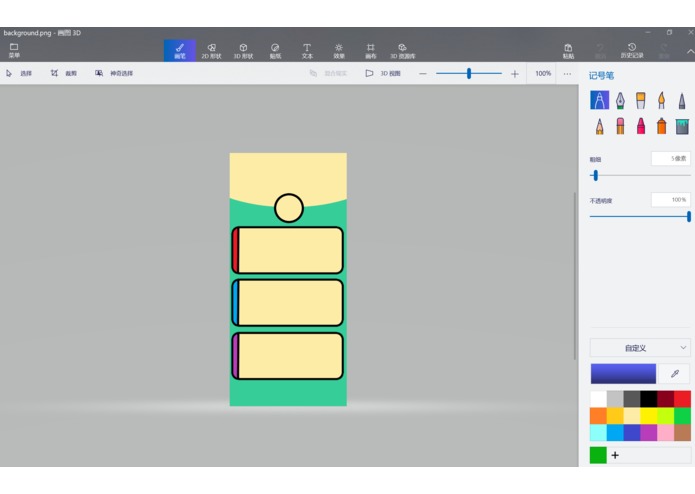695x494 pixels.
Task: Select the Spray can tool
Action: coord(661,126)
